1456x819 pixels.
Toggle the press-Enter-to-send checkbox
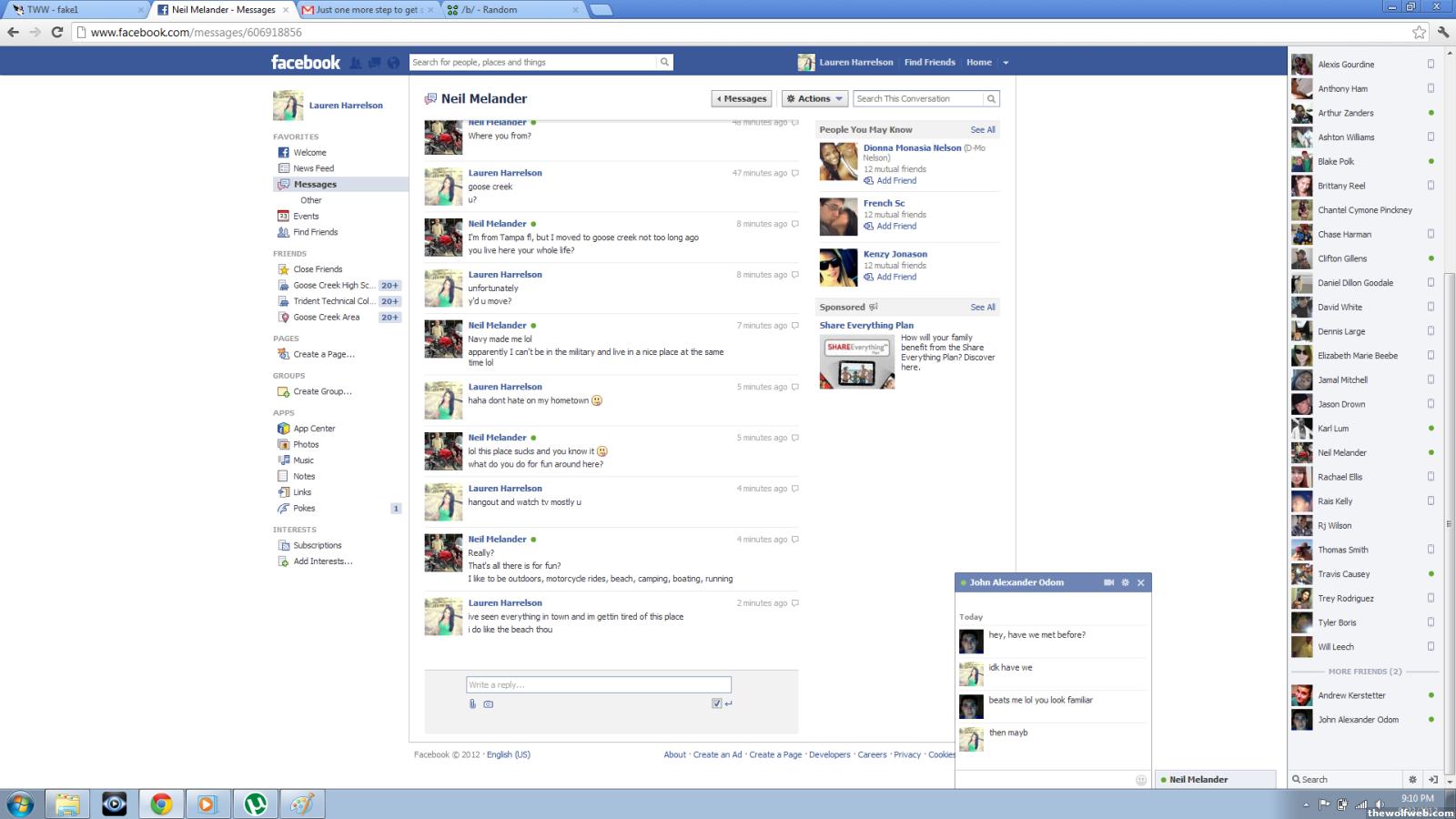(x=717, y=703)
